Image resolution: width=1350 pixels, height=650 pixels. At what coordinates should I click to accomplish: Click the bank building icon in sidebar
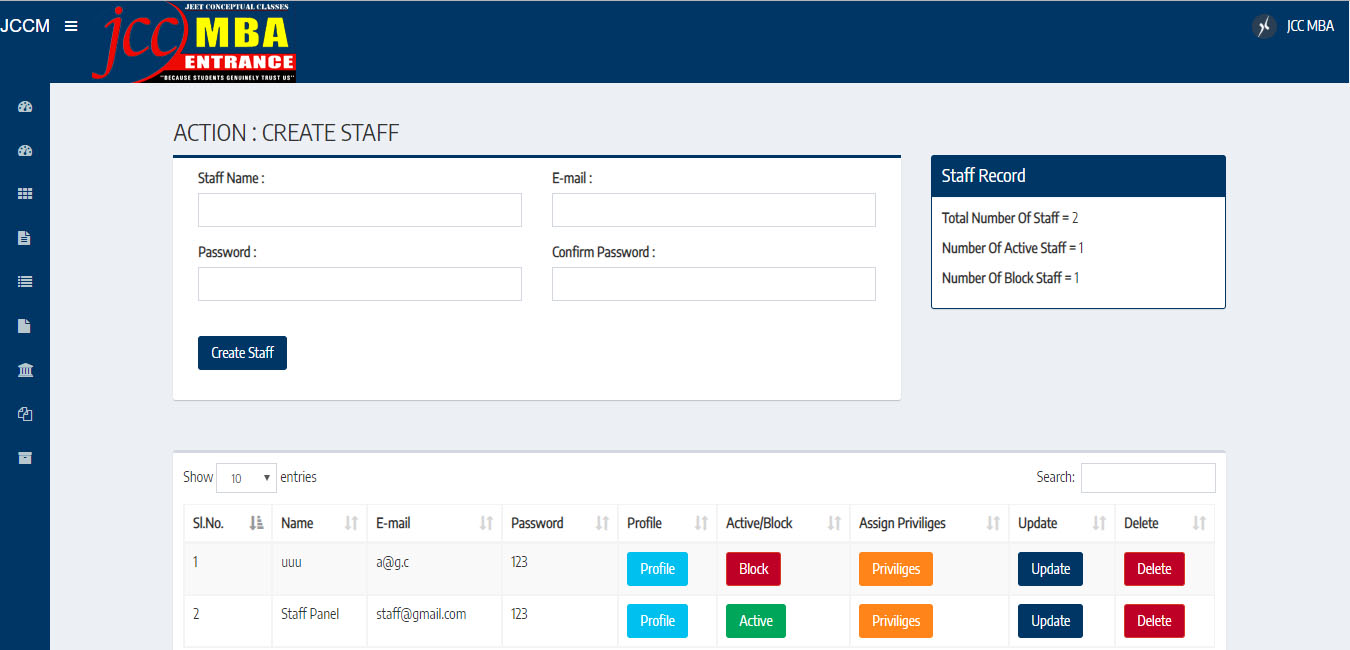tap(25, 370)
